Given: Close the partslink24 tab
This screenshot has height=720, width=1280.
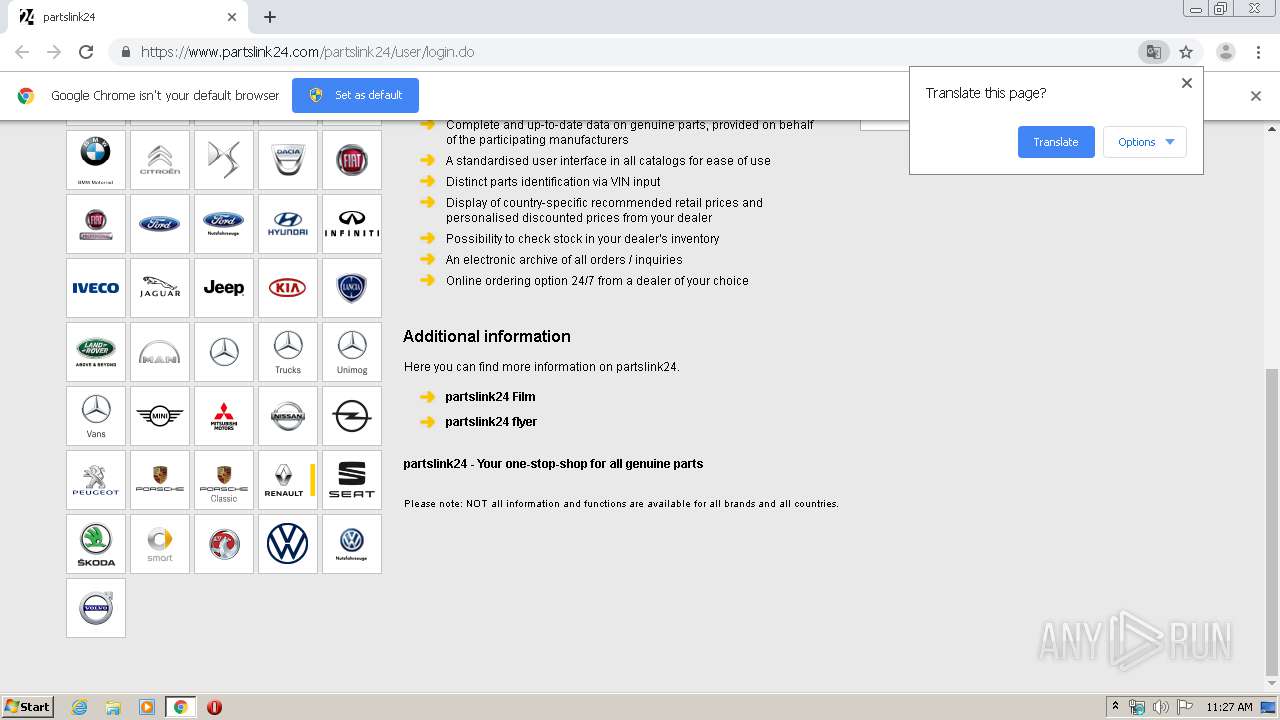Looking at the screenshot, I should point(232,17).
